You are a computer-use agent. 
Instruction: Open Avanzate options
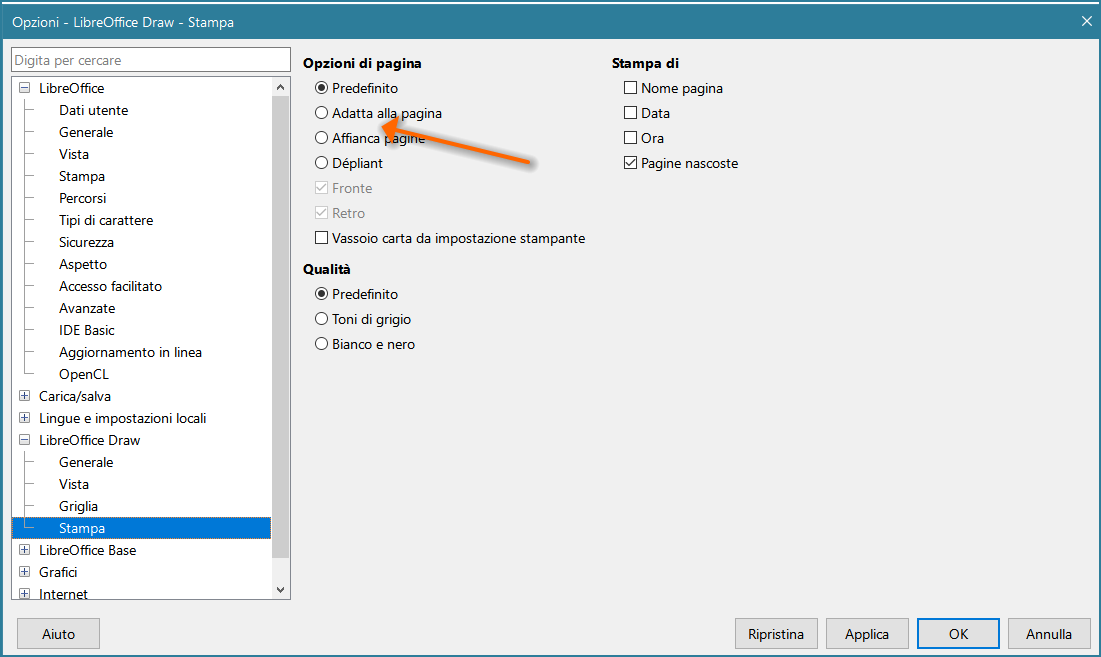(87, 308)
